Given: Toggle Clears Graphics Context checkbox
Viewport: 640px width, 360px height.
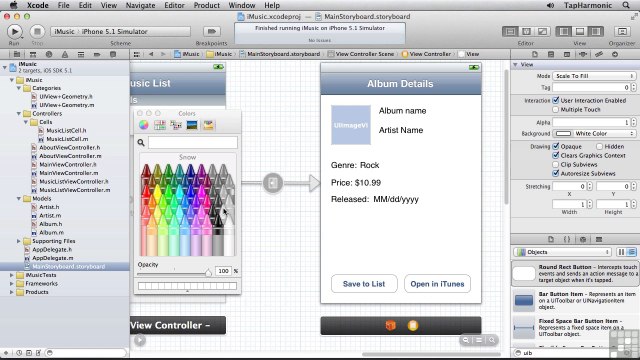Looking at the screenshot, I should point(556,155).
